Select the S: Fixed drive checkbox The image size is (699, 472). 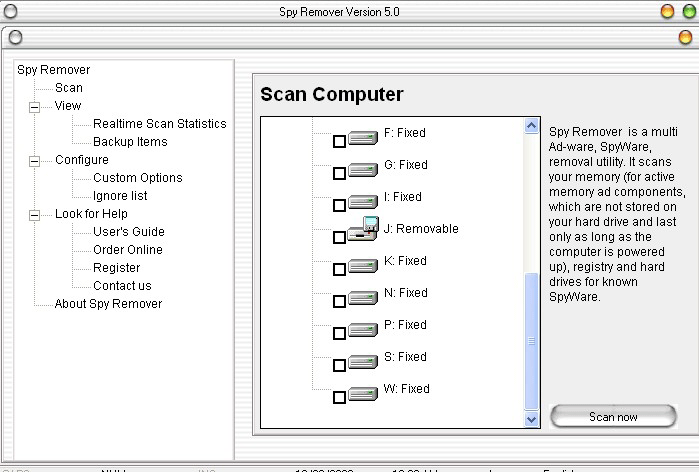(x=339, y=365)
